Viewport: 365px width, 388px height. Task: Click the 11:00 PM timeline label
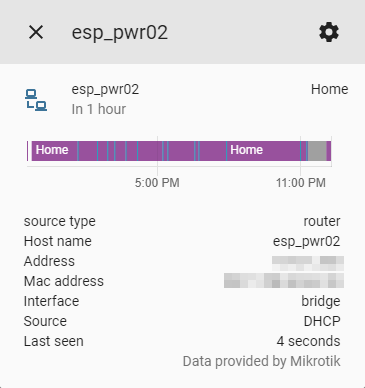301,183
